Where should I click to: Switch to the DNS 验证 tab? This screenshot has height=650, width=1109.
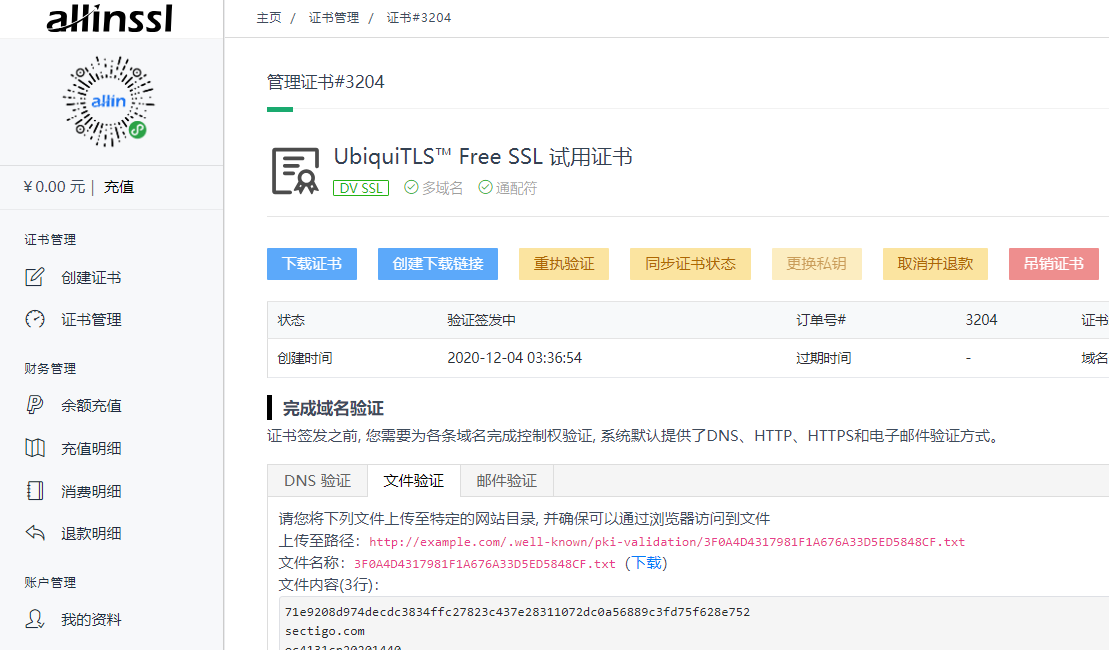click(318, 481)
